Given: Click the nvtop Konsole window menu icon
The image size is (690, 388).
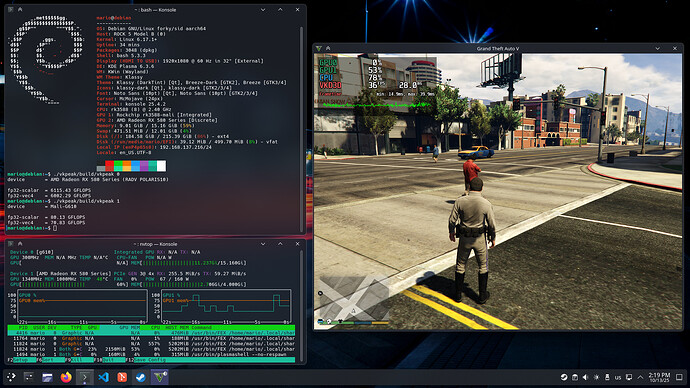Looking at the screenshot, I should [x=11, y=244].
